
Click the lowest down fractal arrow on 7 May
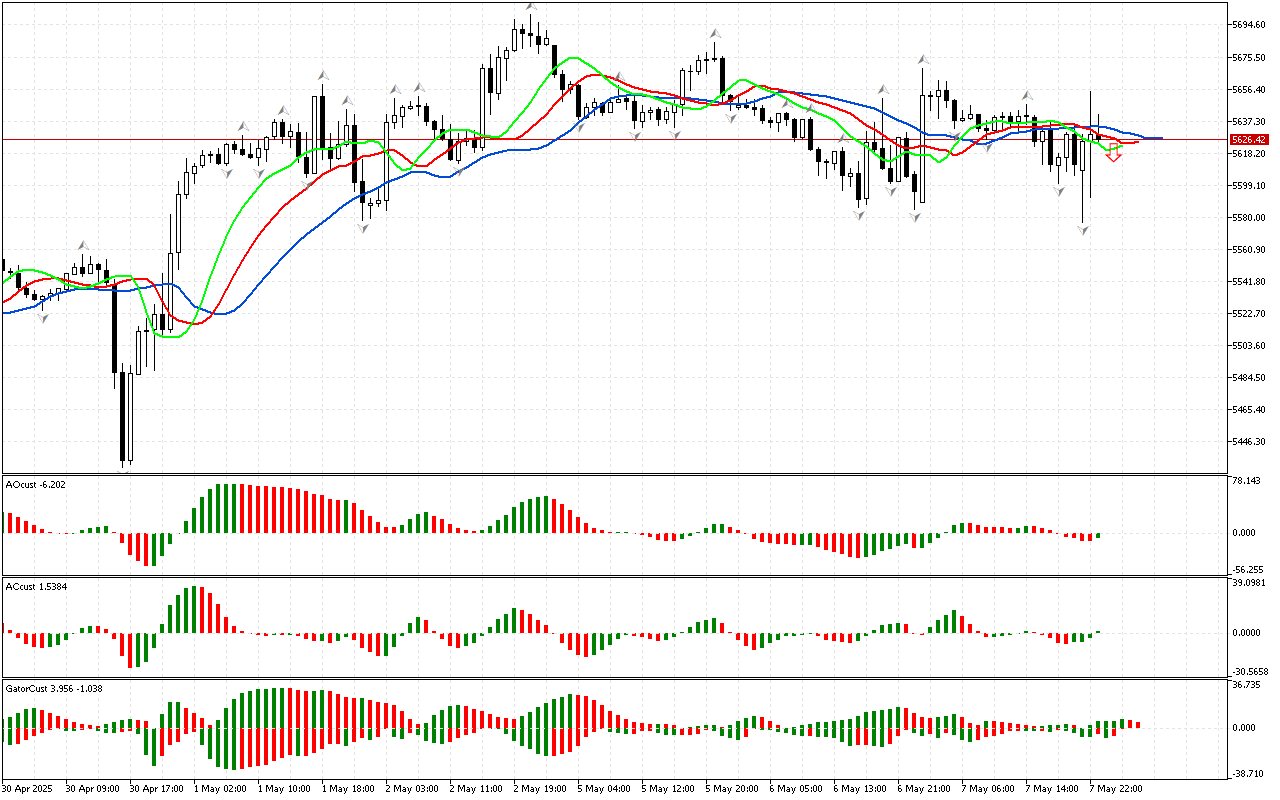1083,230
